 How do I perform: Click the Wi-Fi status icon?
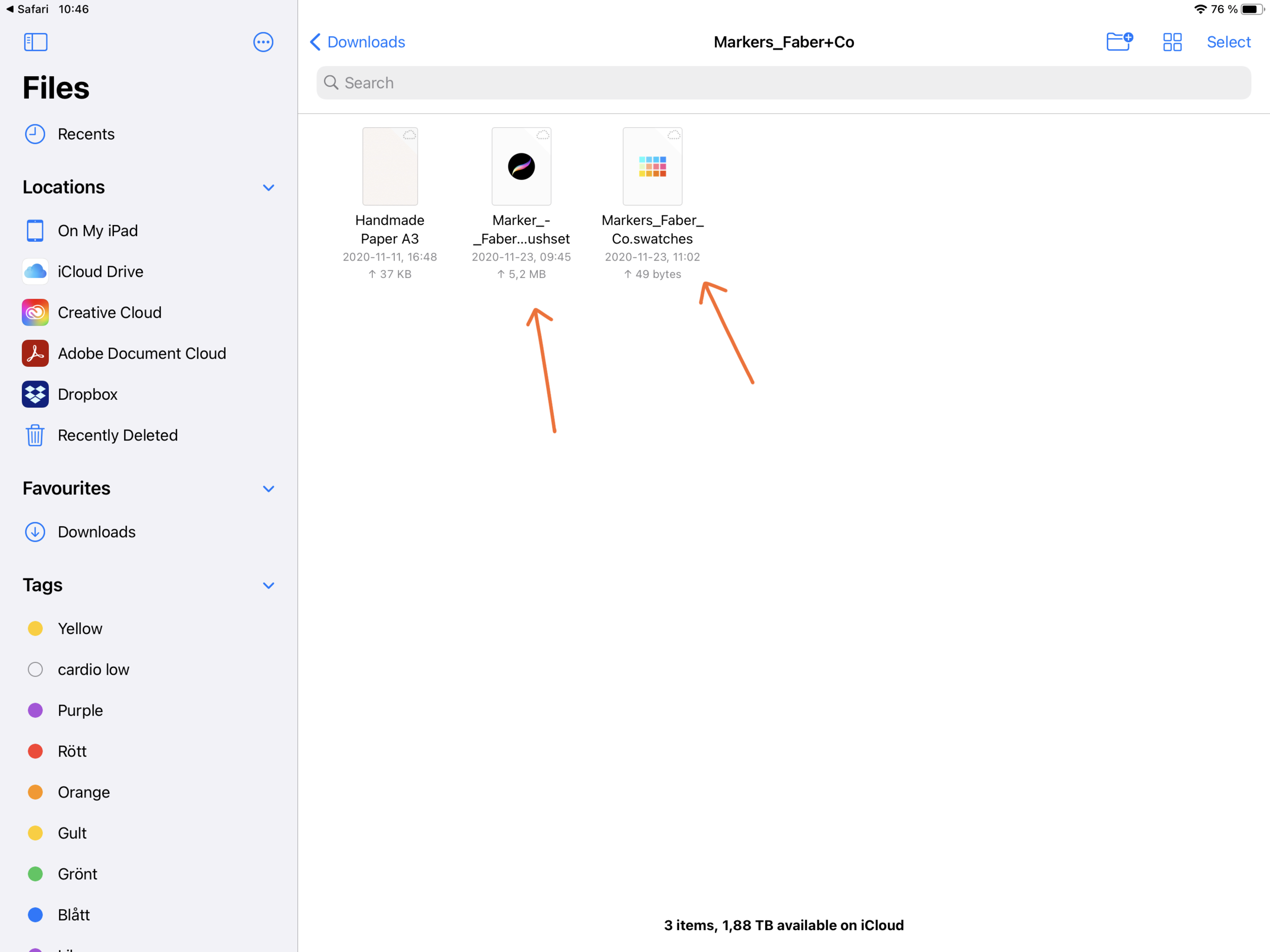[1200, 9]
